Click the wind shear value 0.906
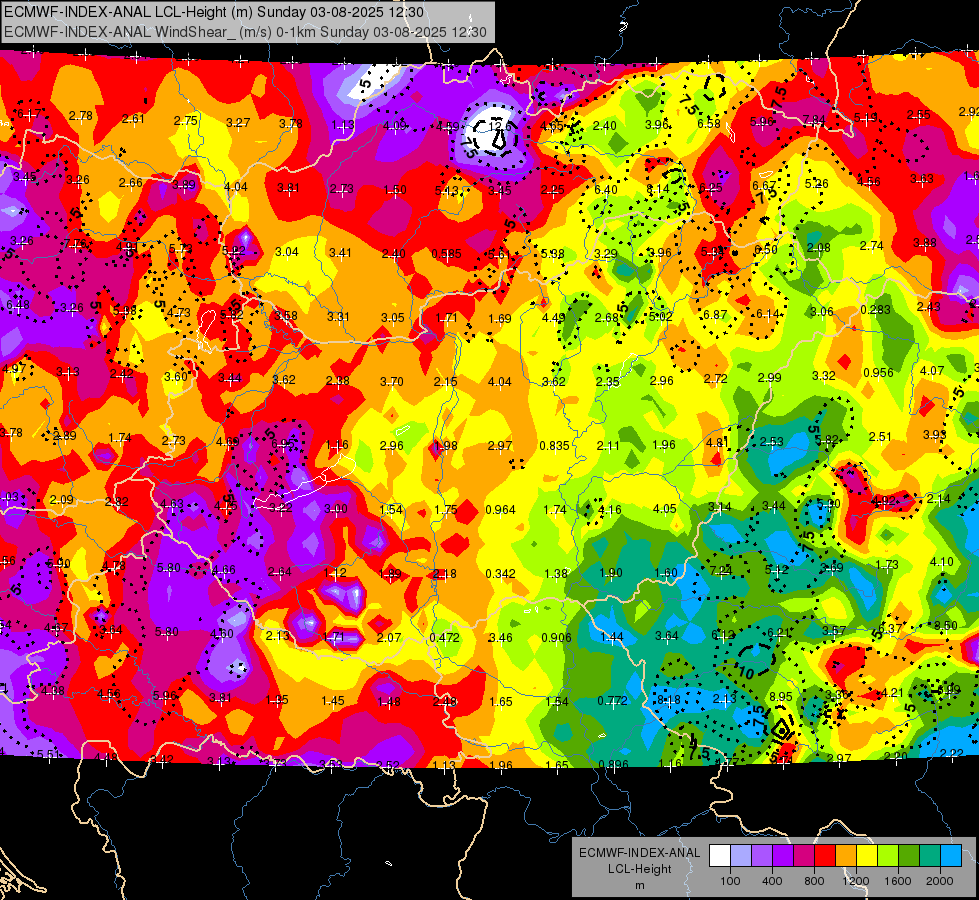Viewport: 979px width, 900px height. point(556,638)
